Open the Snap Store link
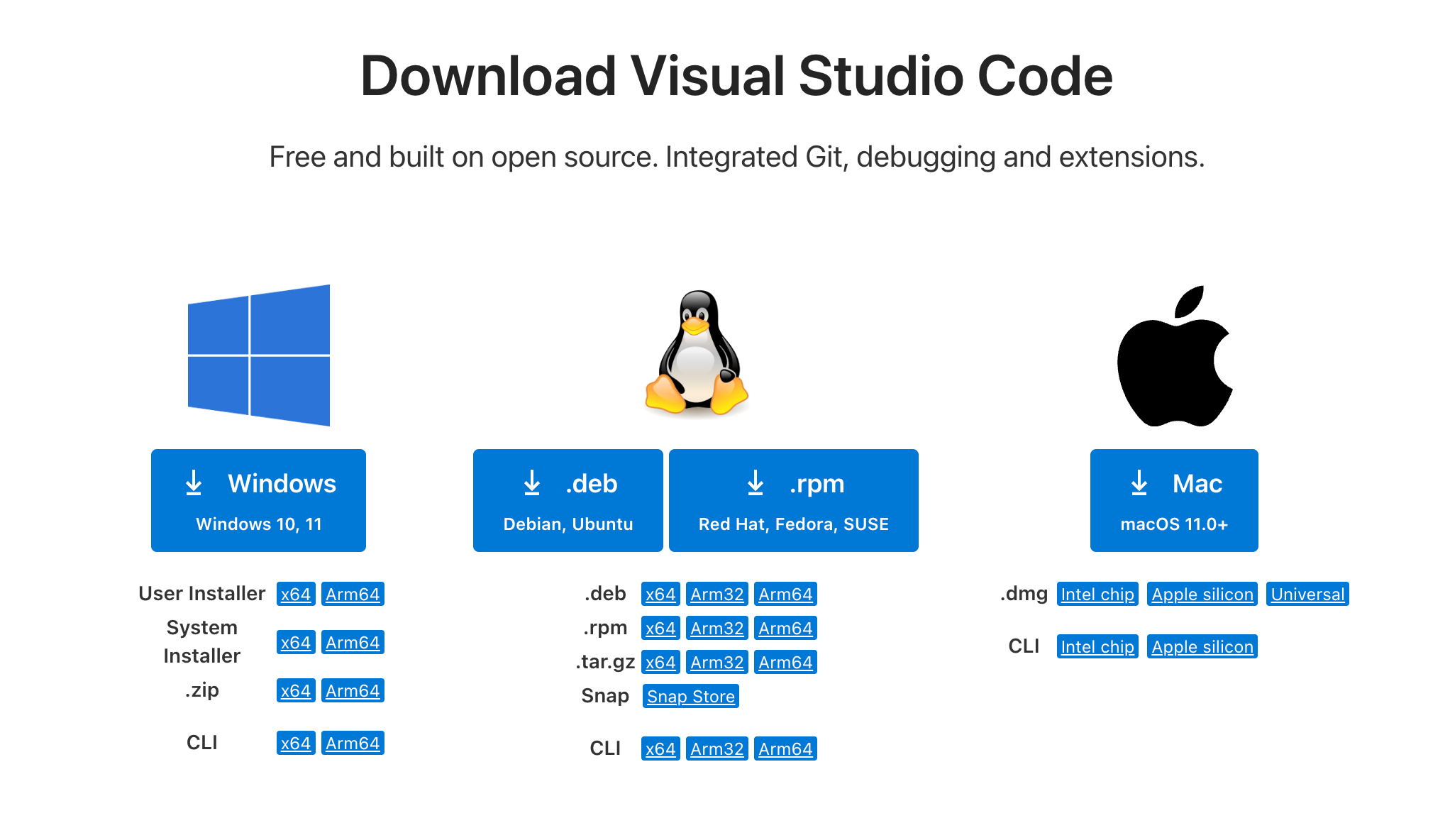Screen dimensions: 1450x840 point(691,696)
